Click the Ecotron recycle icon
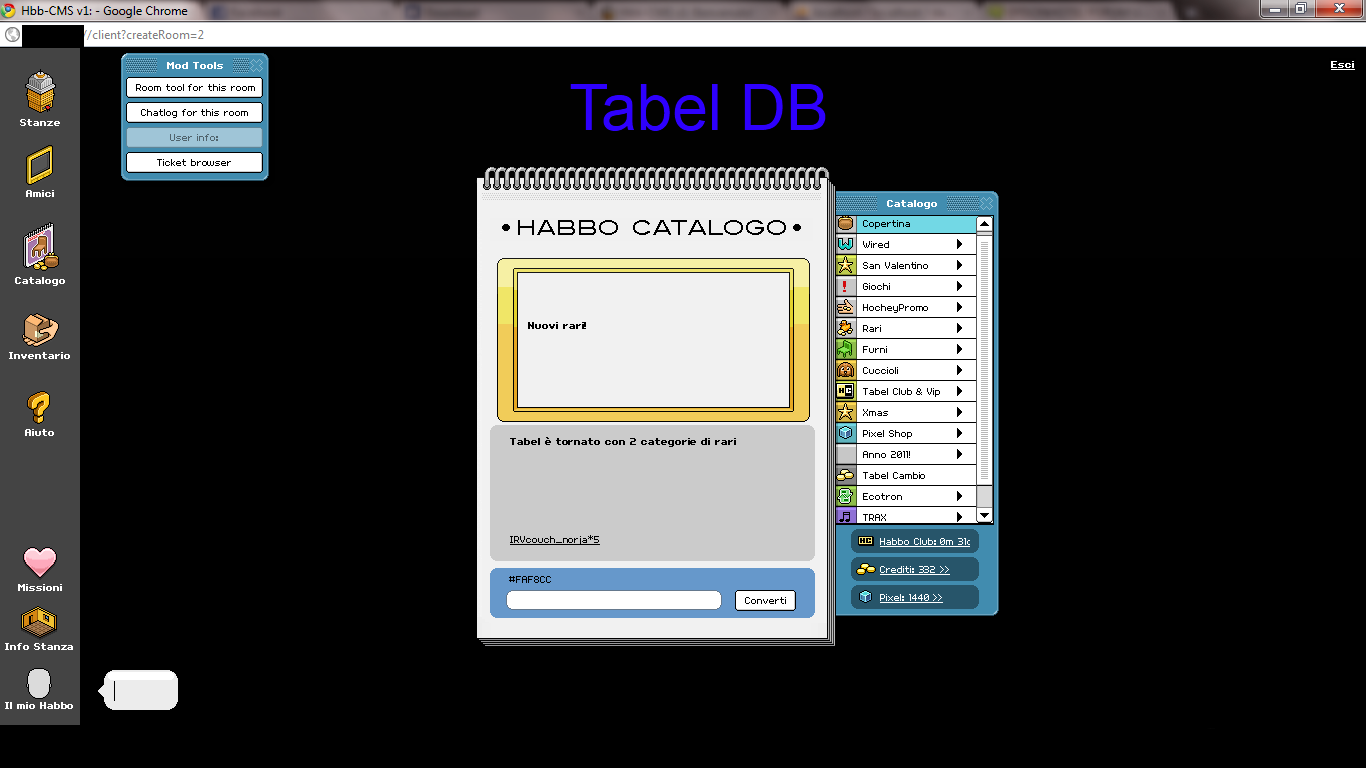 [846, 496]
